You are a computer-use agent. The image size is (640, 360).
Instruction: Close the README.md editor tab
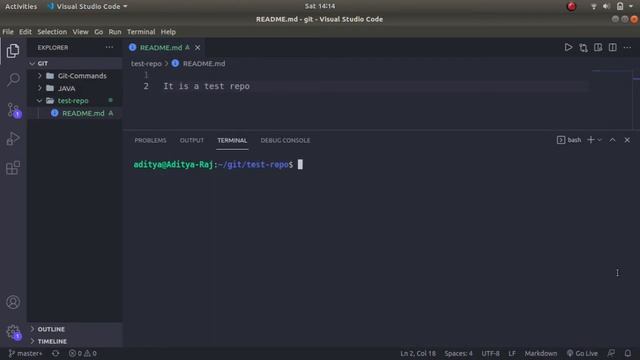click(198, 48)
